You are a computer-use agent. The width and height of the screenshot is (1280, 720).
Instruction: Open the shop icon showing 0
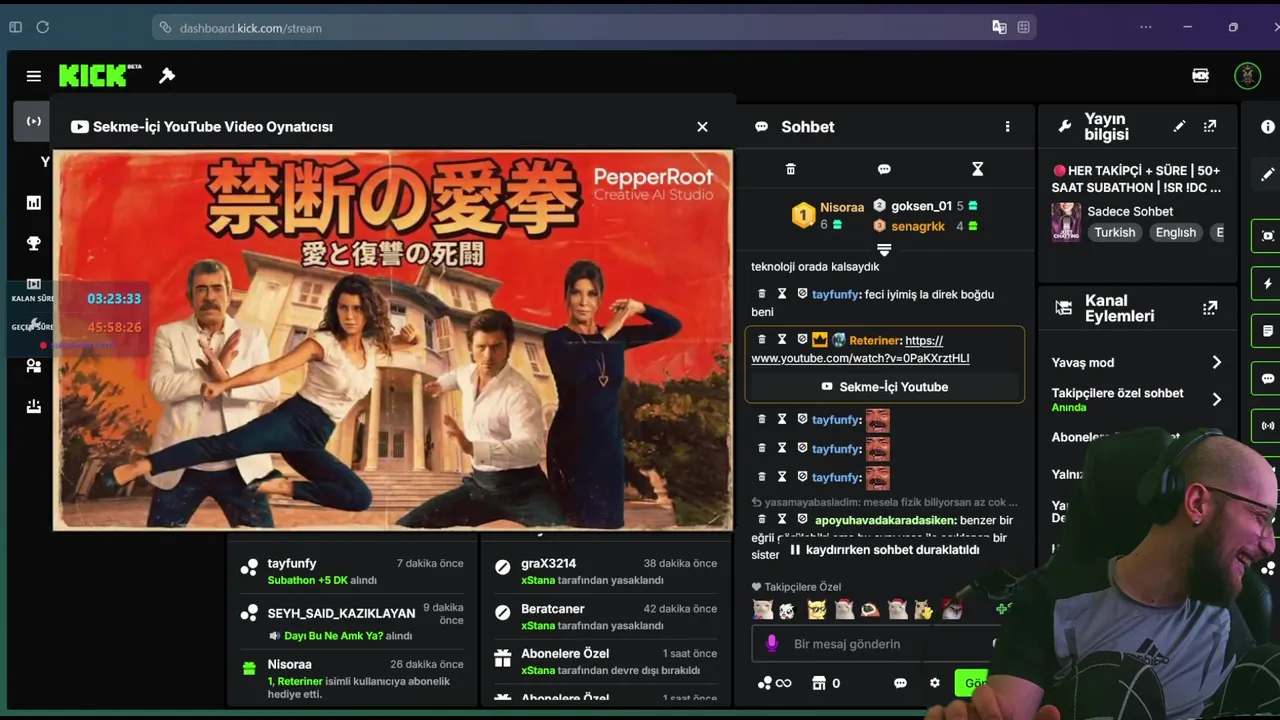pos(825,683)
